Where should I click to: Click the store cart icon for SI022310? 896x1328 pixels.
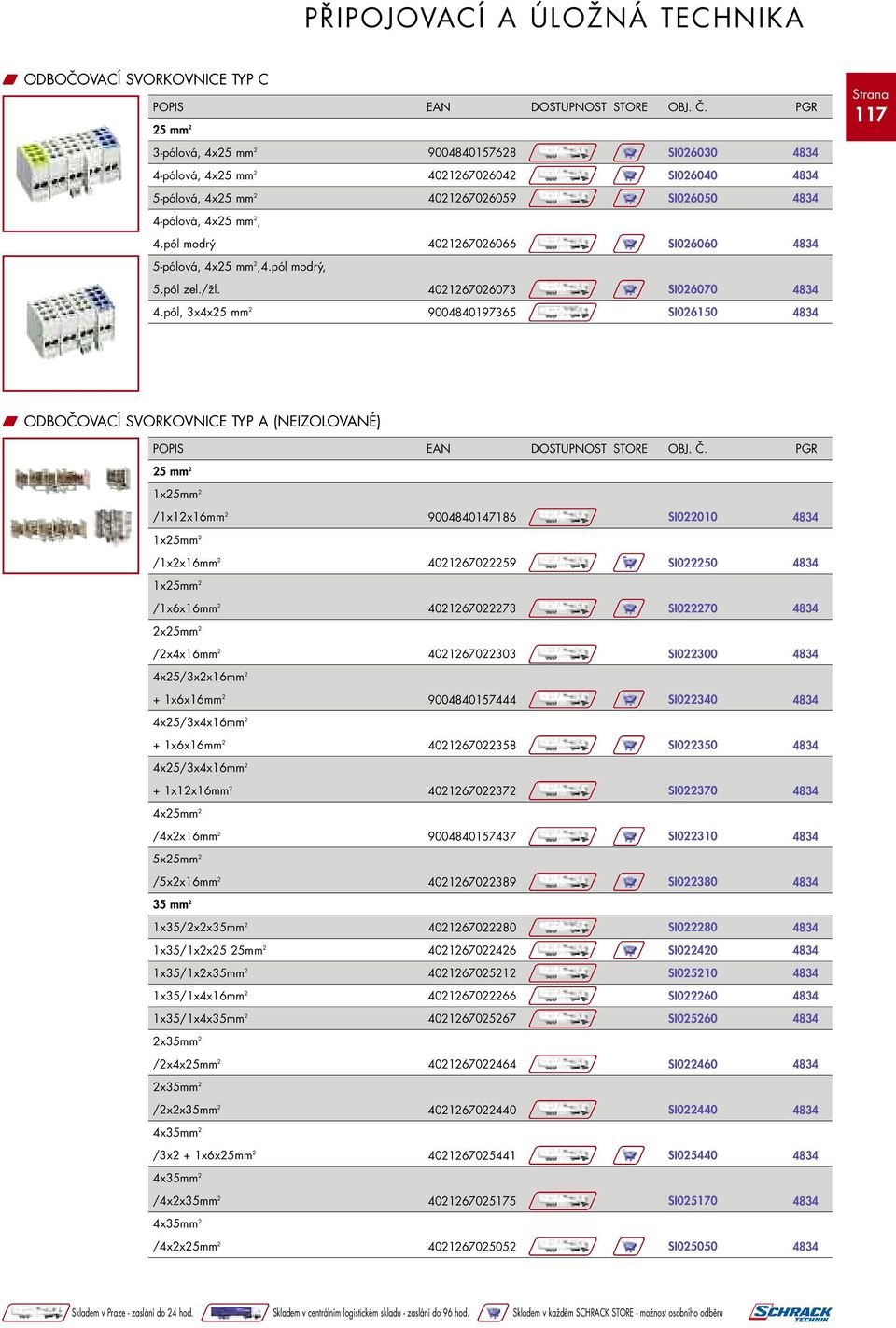click(x=629, y=836)
